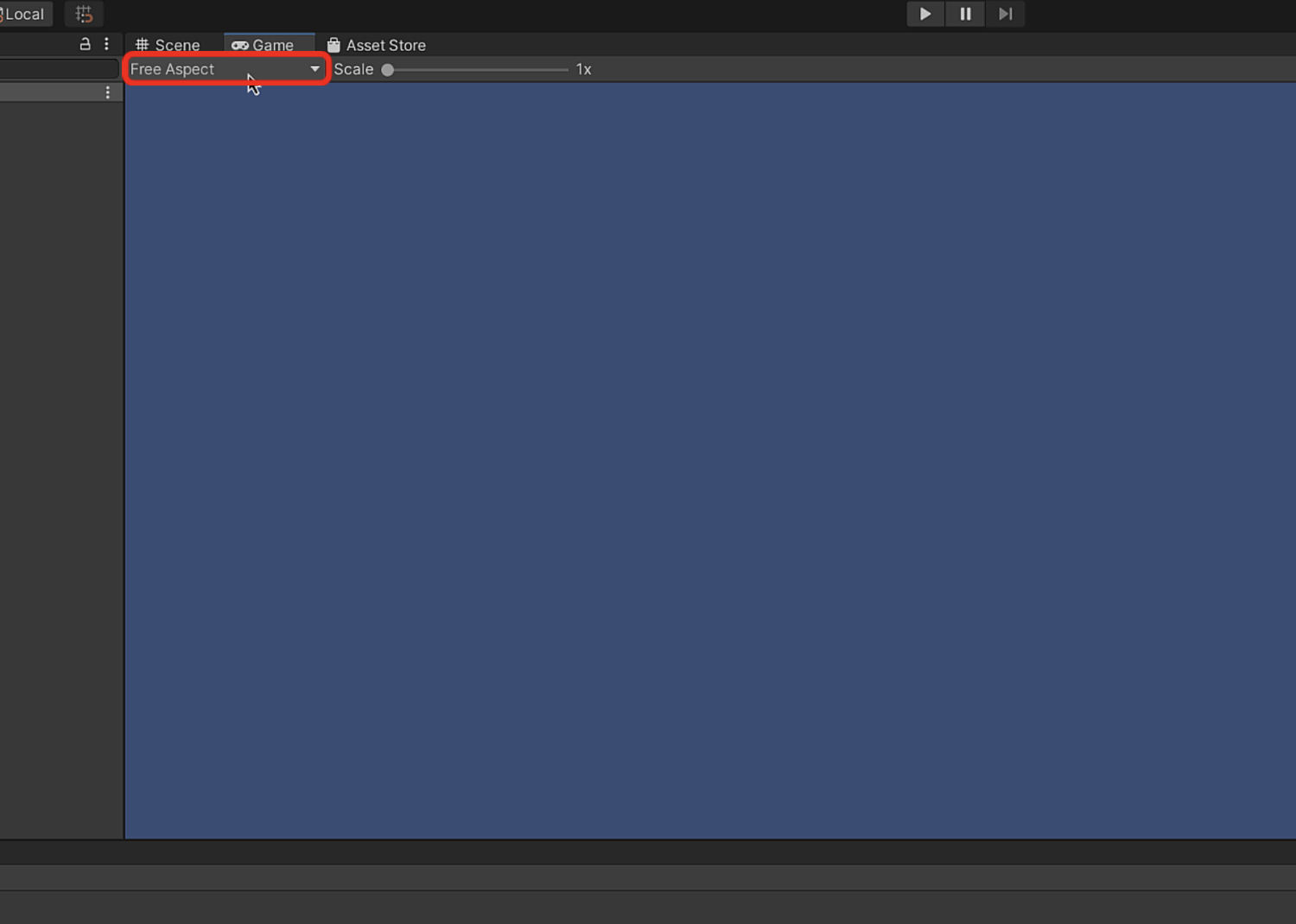Click the blue Game view viewport
The image size is (1296, 924).
710,460
